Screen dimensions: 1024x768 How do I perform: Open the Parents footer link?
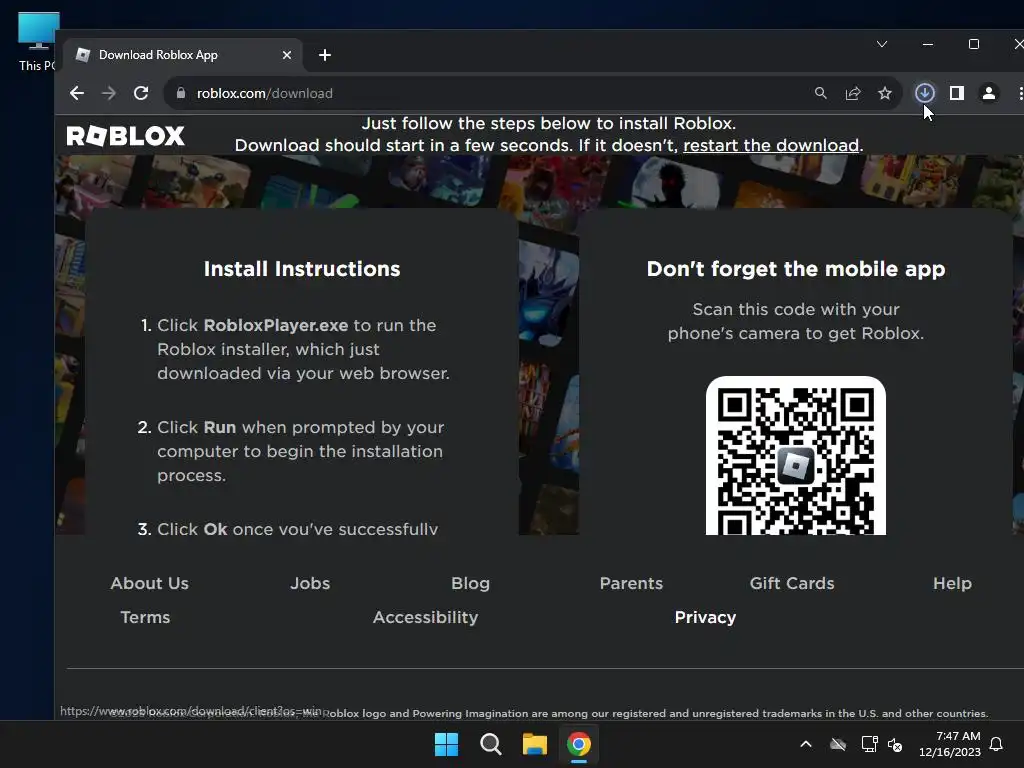[631, 583]
